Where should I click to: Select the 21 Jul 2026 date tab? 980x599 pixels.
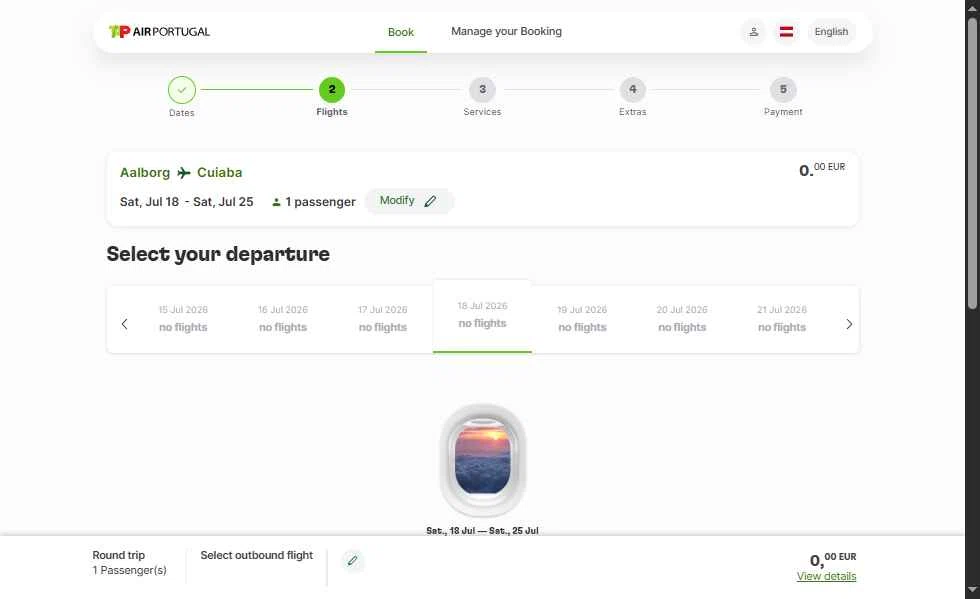coord(782,319)
